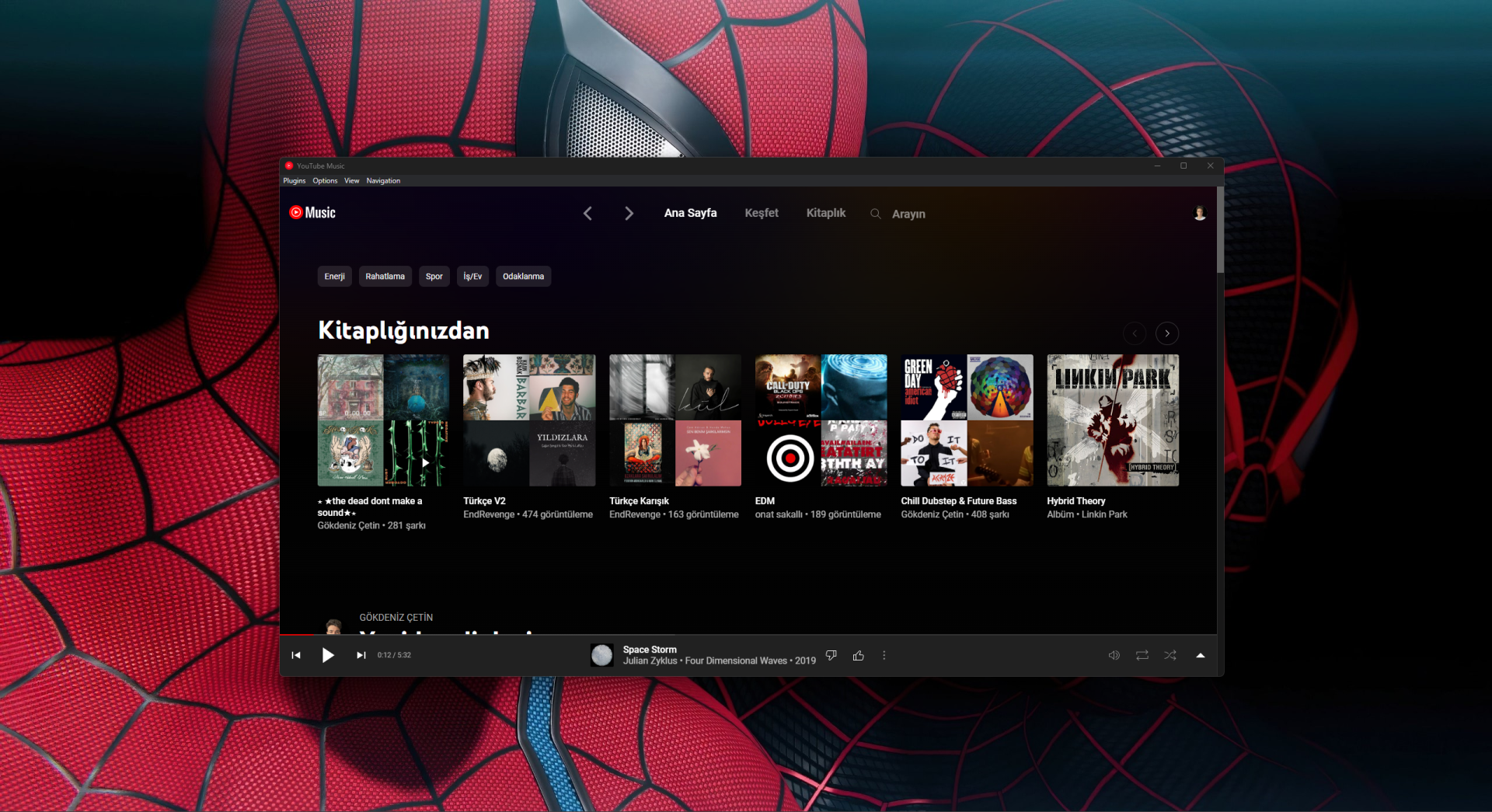This screenshot has height=812, width=1492.
Task: Select the İş/Ev mood chip
Action: coord(472,277)
